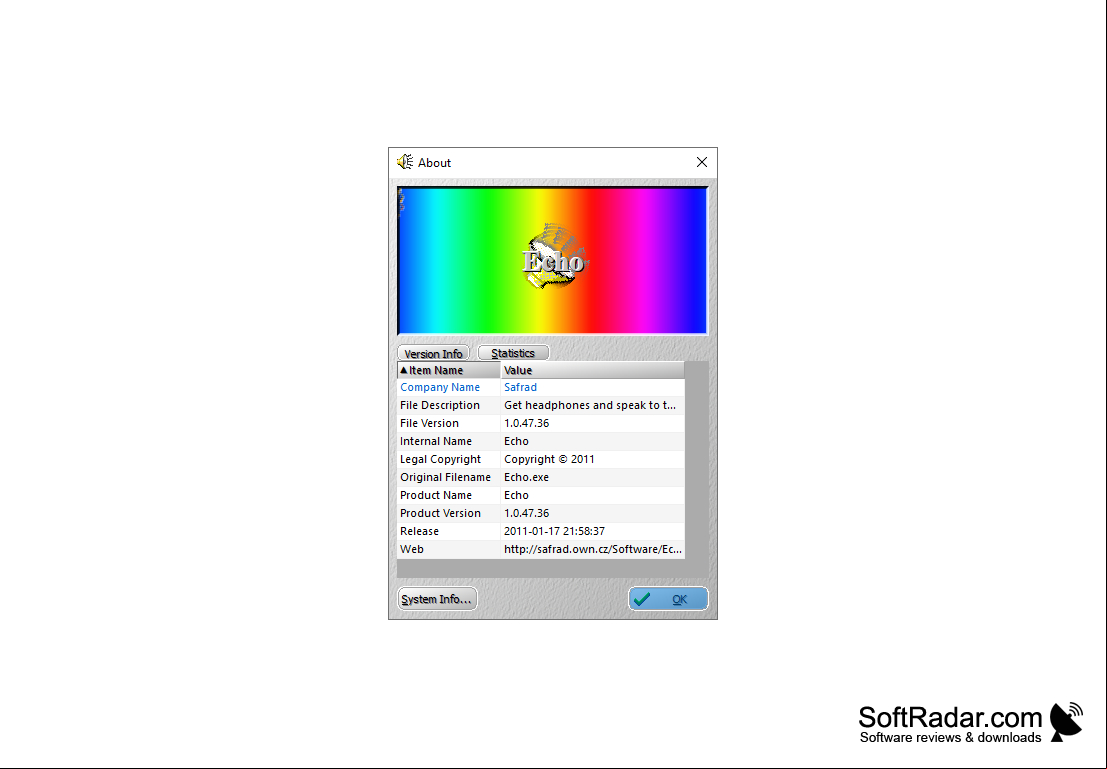This screenshot has width=1107, height=769.
Task: Click the Echo.exe value
Action: (526, 477)
